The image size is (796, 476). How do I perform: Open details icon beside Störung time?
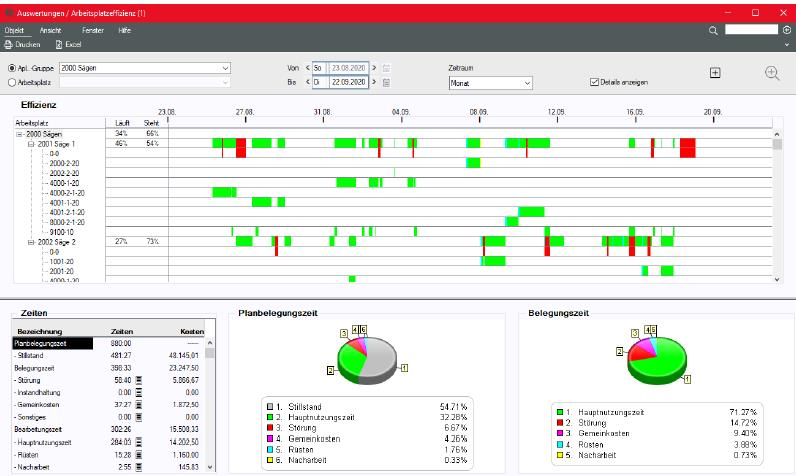(x=139, y=381)
